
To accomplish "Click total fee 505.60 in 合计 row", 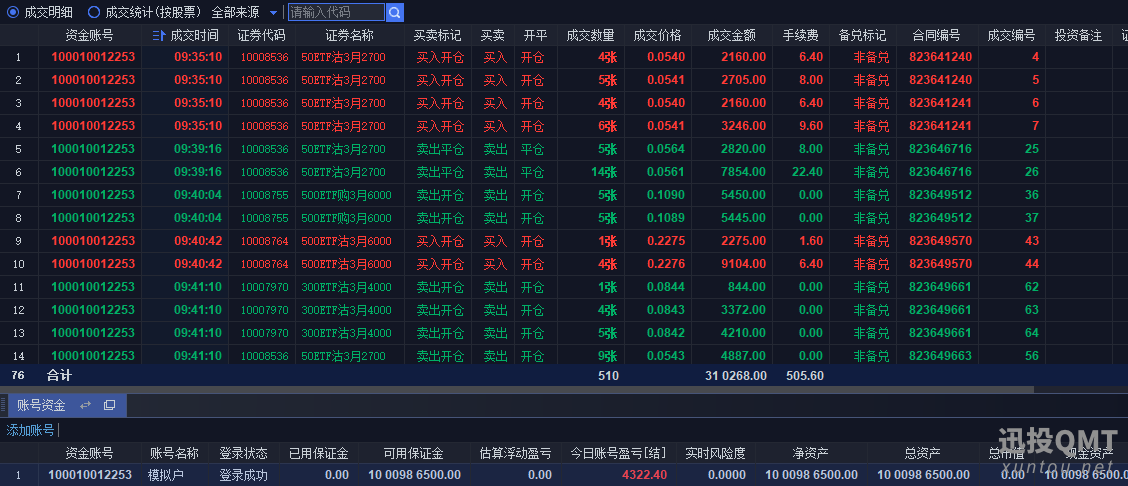I will 805,375.
